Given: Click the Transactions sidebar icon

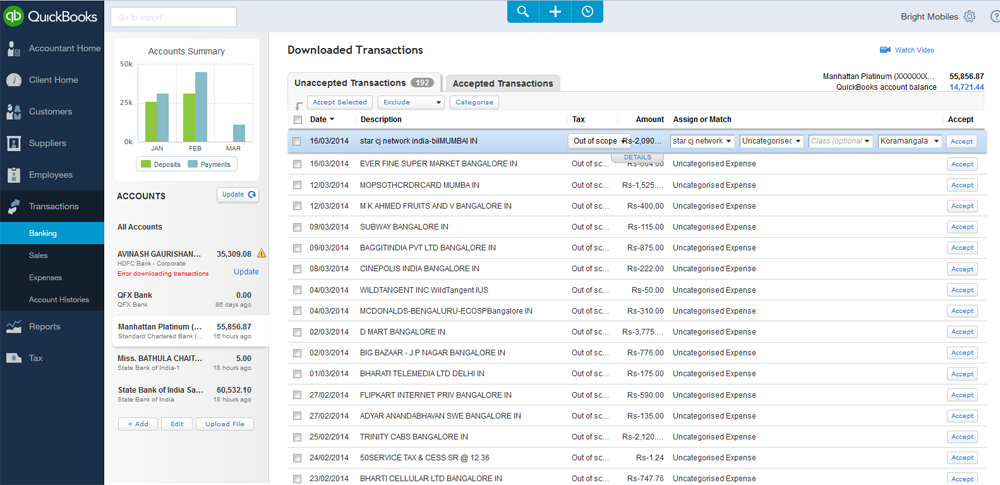Looking at the screenshot, I should tap(13, 206).
